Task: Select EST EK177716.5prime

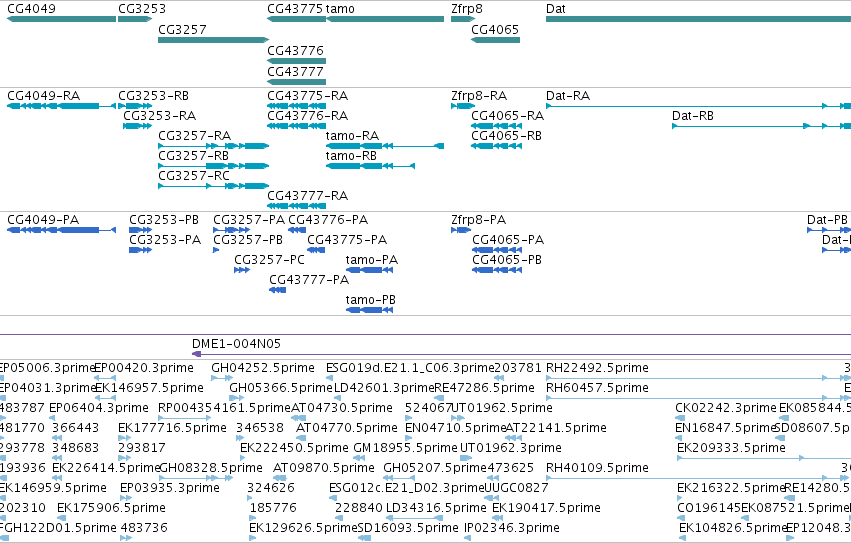Action: (x=124, y=438)
